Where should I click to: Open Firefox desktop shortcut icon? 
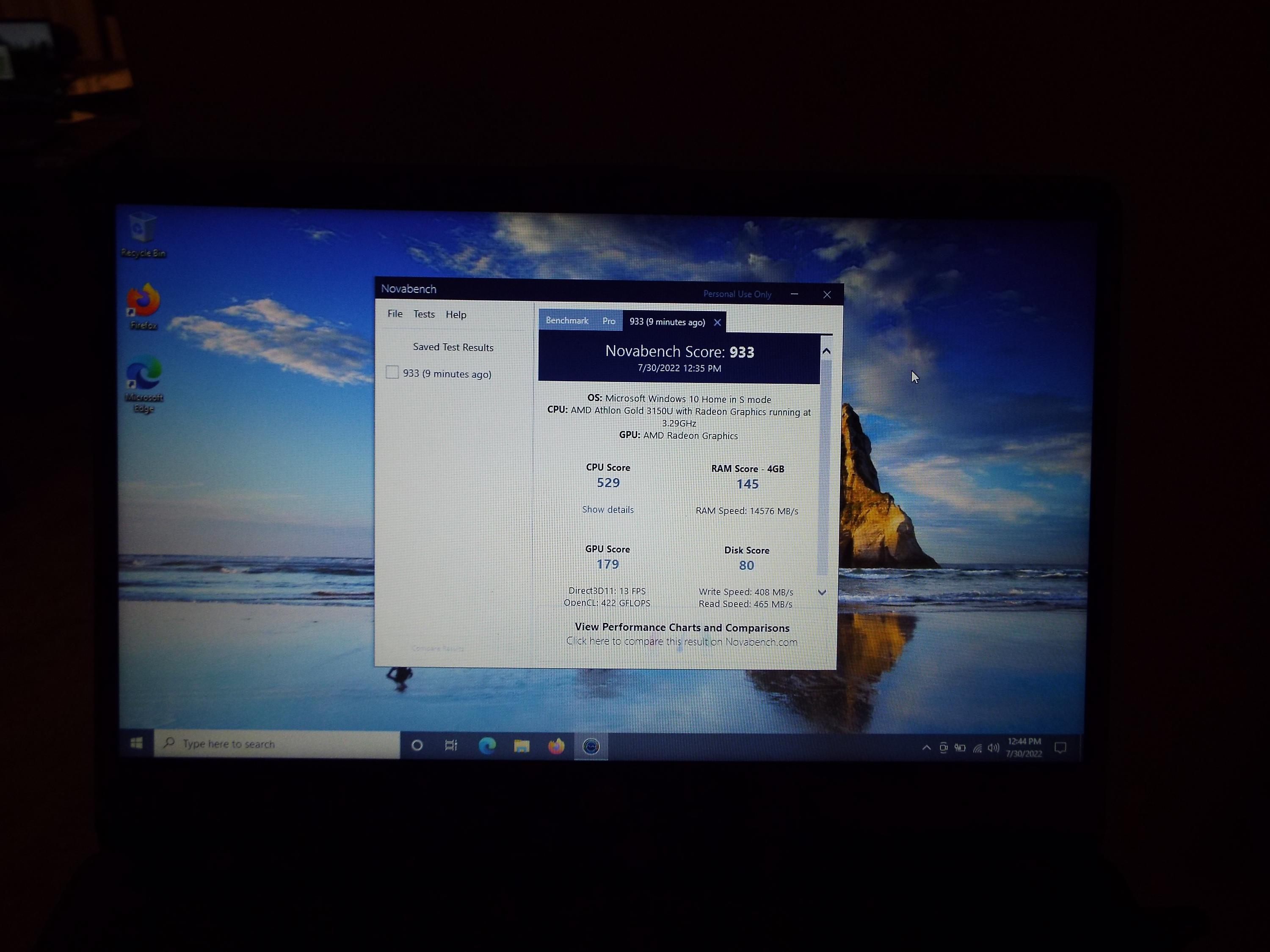(143, 303)
